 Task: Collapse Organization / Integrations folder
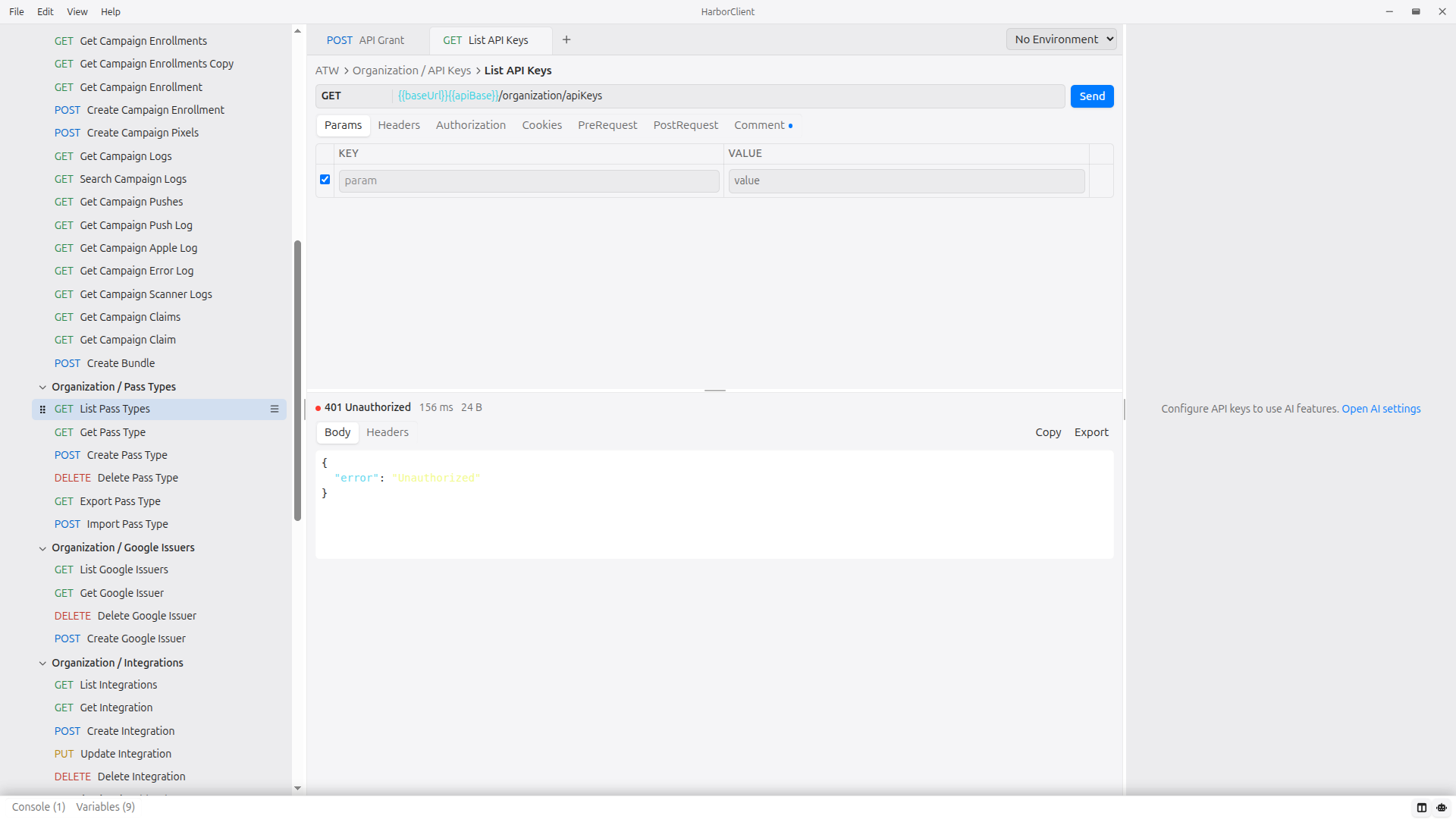[x=43, y=664]
